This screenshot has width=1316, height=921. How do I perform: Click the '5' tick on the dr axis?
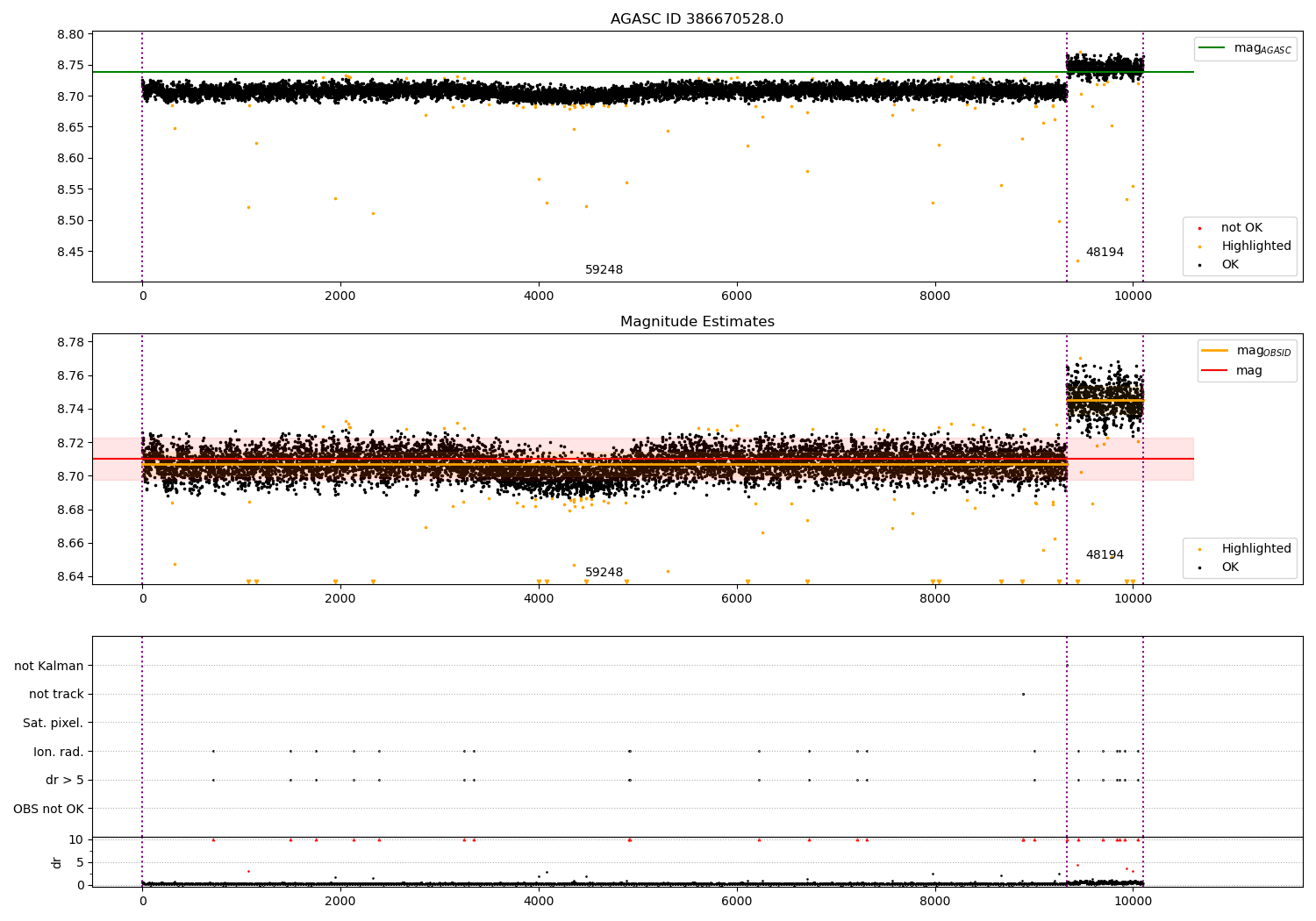[80, 863]
